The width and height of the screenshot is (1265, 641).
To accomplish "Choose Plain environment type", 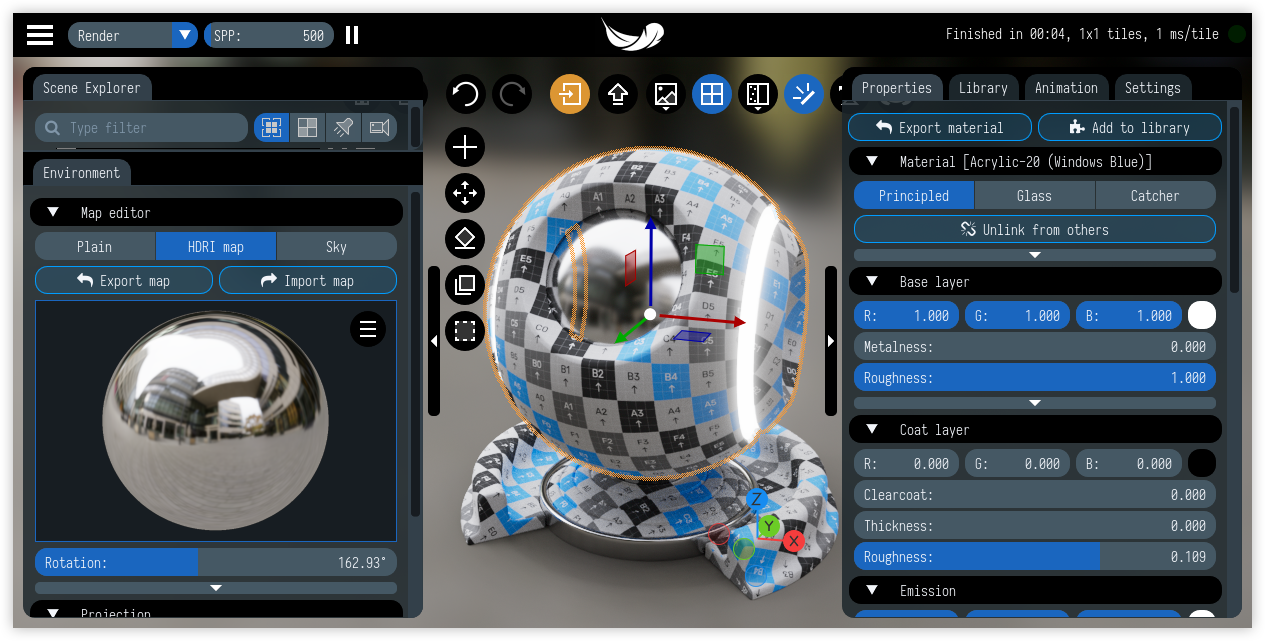I will click(x=95, y=246).
